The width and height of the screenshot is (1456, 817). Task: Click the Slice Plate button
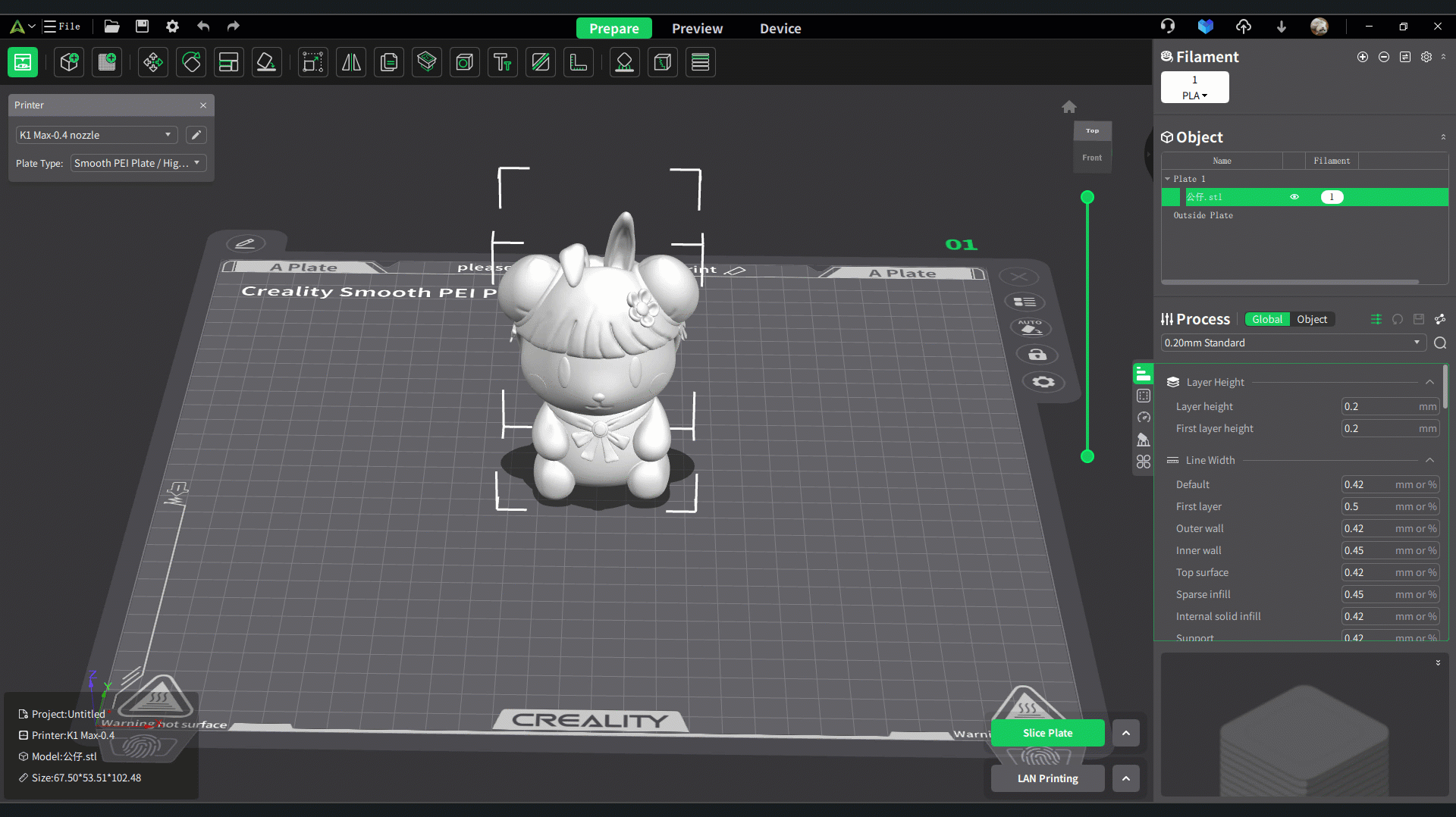pyautogui.click(x=1048, y=733)
